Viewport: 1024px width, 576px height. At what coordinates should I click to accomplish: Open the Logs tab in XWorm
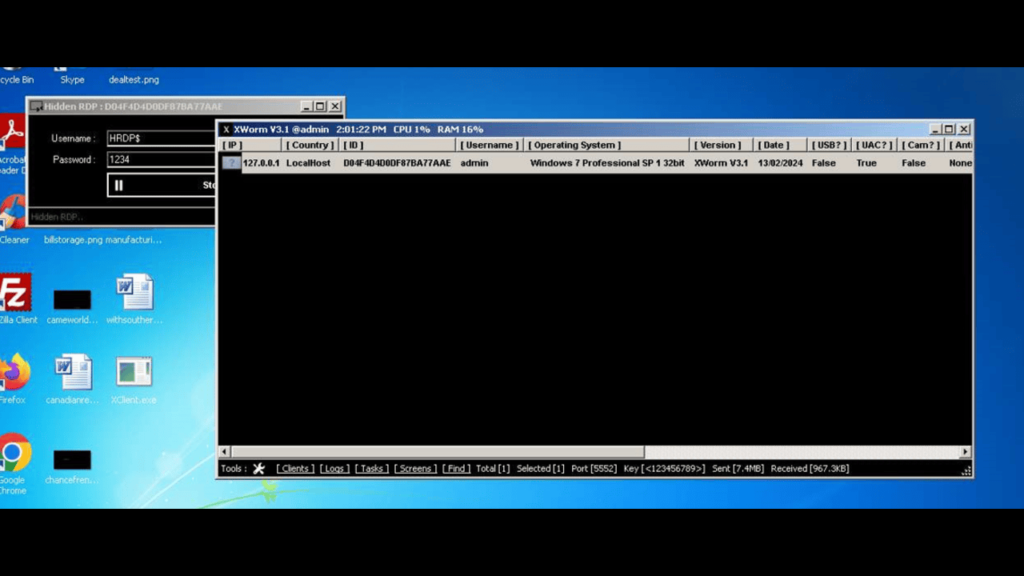point(334,468)
